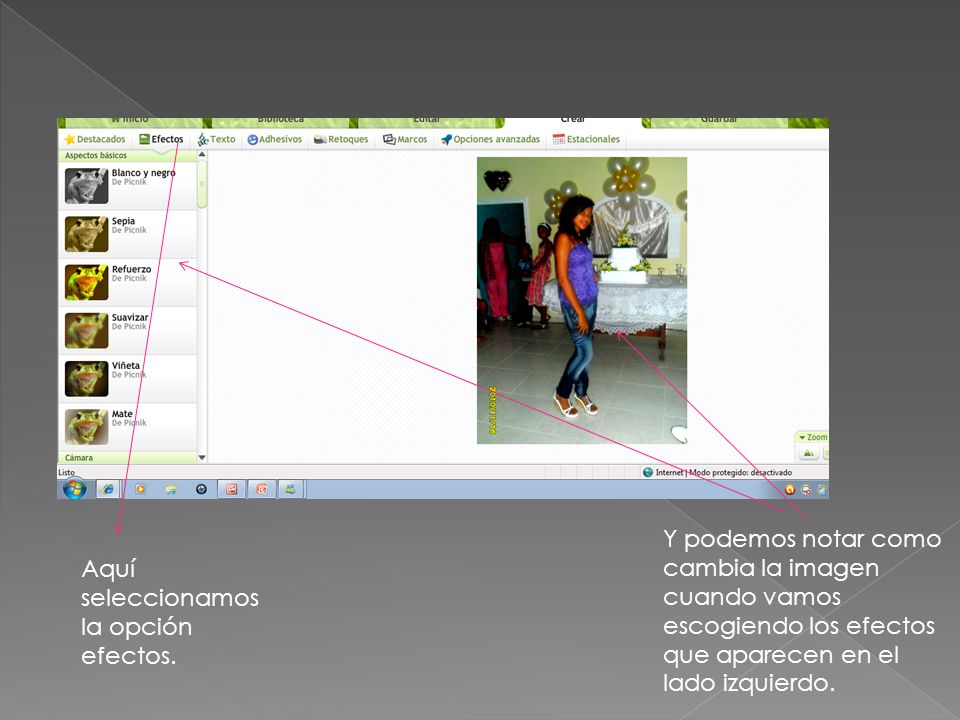Open the Windows Start orb
Image resolution: width=960 pixels, height=720 pixels.
pyautogui.click(x=75, y=489)
